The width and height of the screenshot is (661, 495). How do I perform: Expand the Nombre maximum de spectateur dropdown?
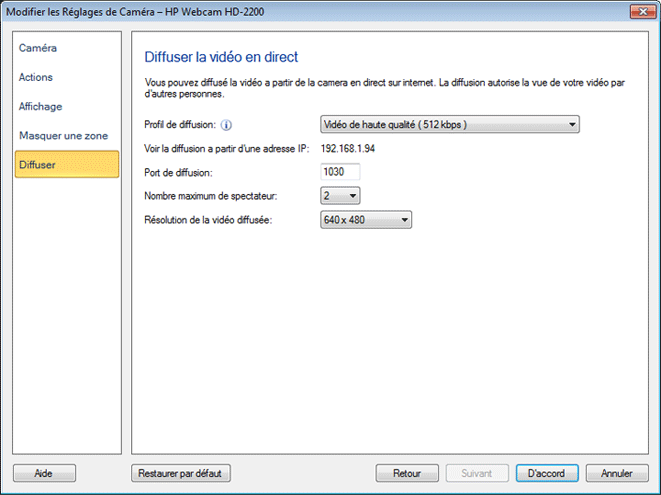pos(340,196)
